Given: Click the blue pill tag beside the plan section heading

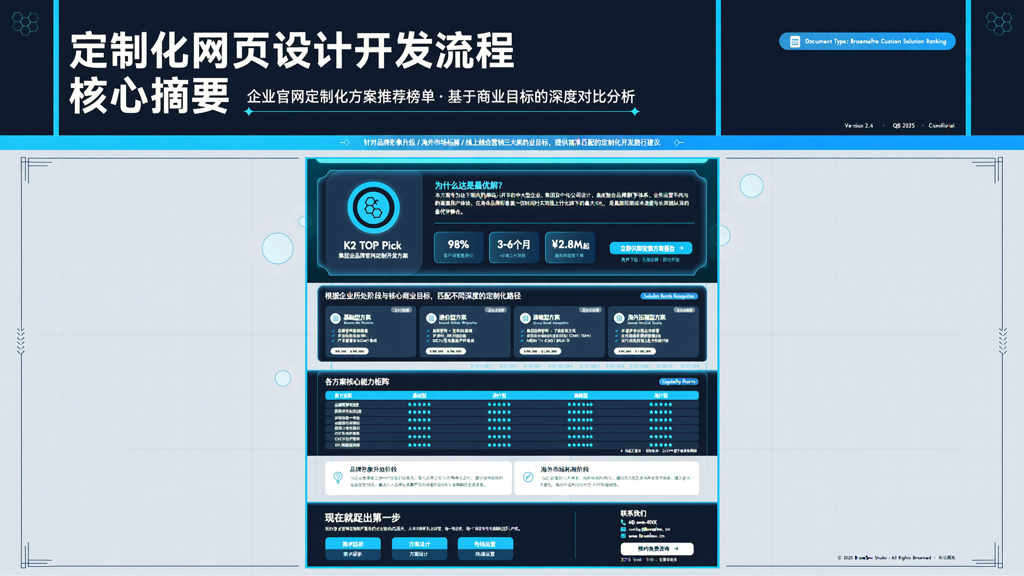Looking at the screenshot, I should click(x=669, y=296).
